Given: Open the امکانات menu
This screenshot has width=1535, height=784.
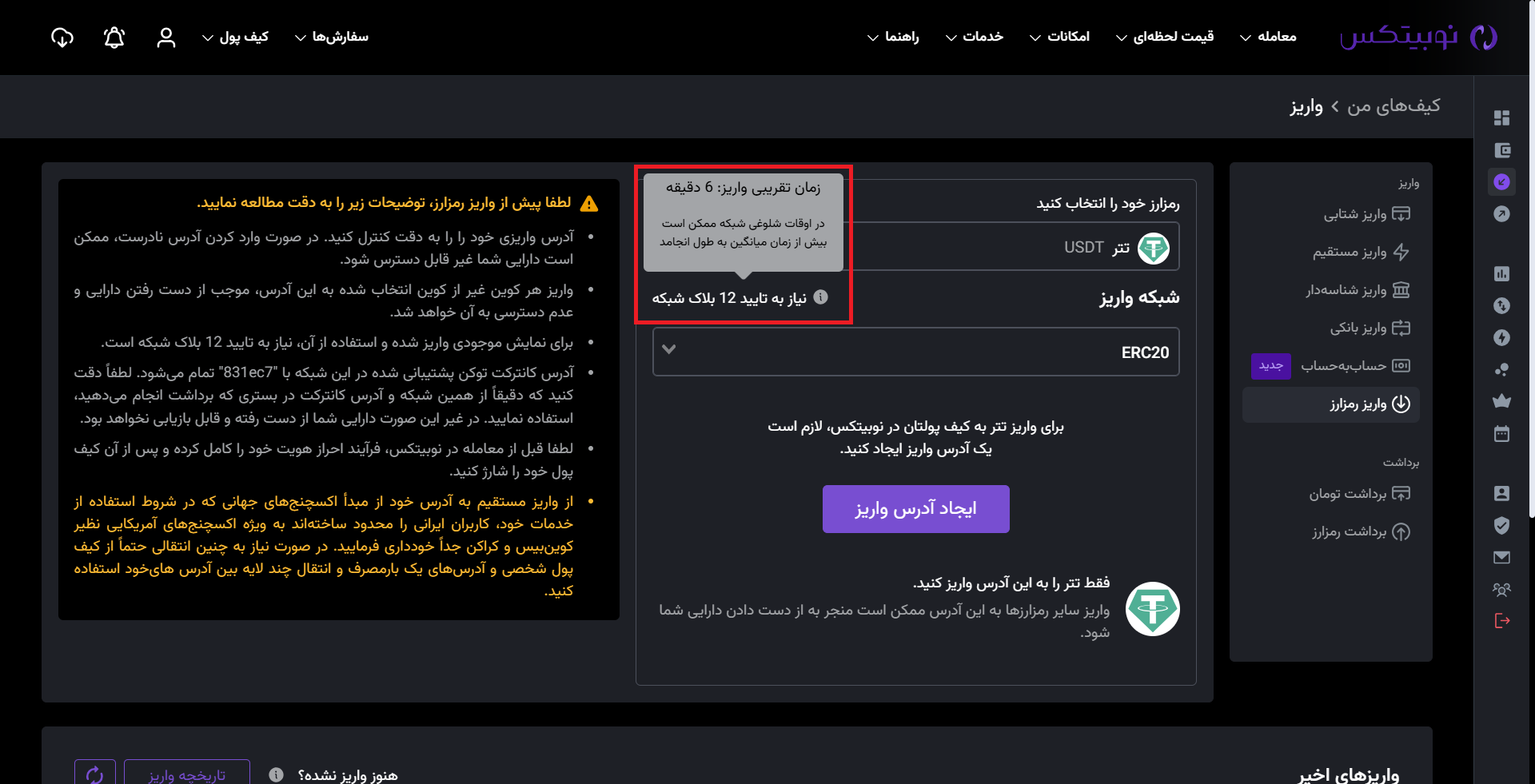Looking at the screenshot, I should click(1059, 37).
